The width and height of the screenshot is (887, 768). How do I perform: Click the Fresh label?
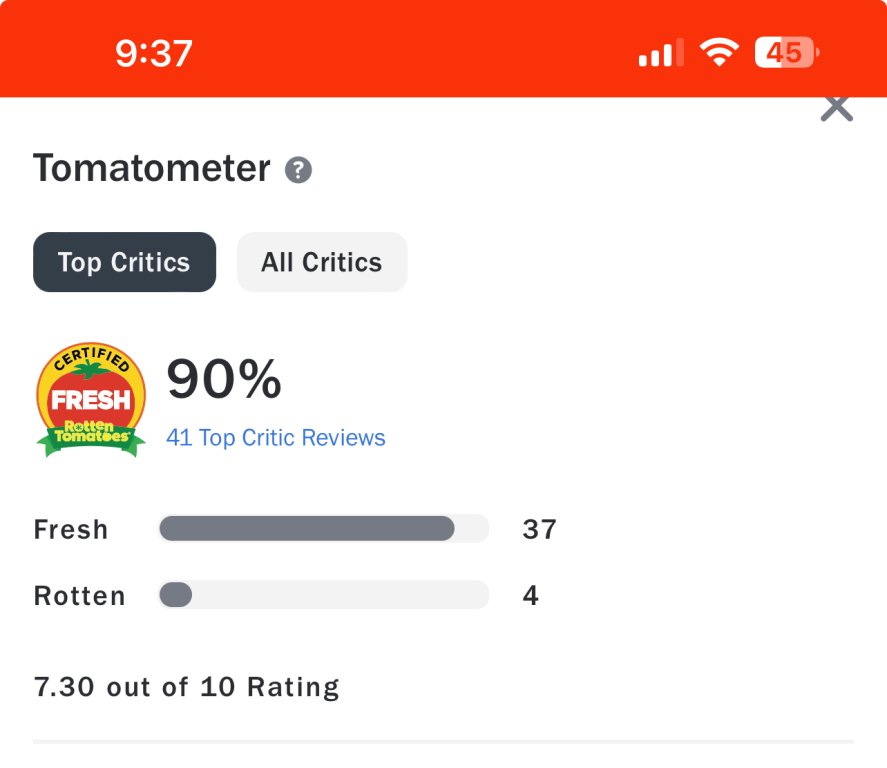click(71, 529)
